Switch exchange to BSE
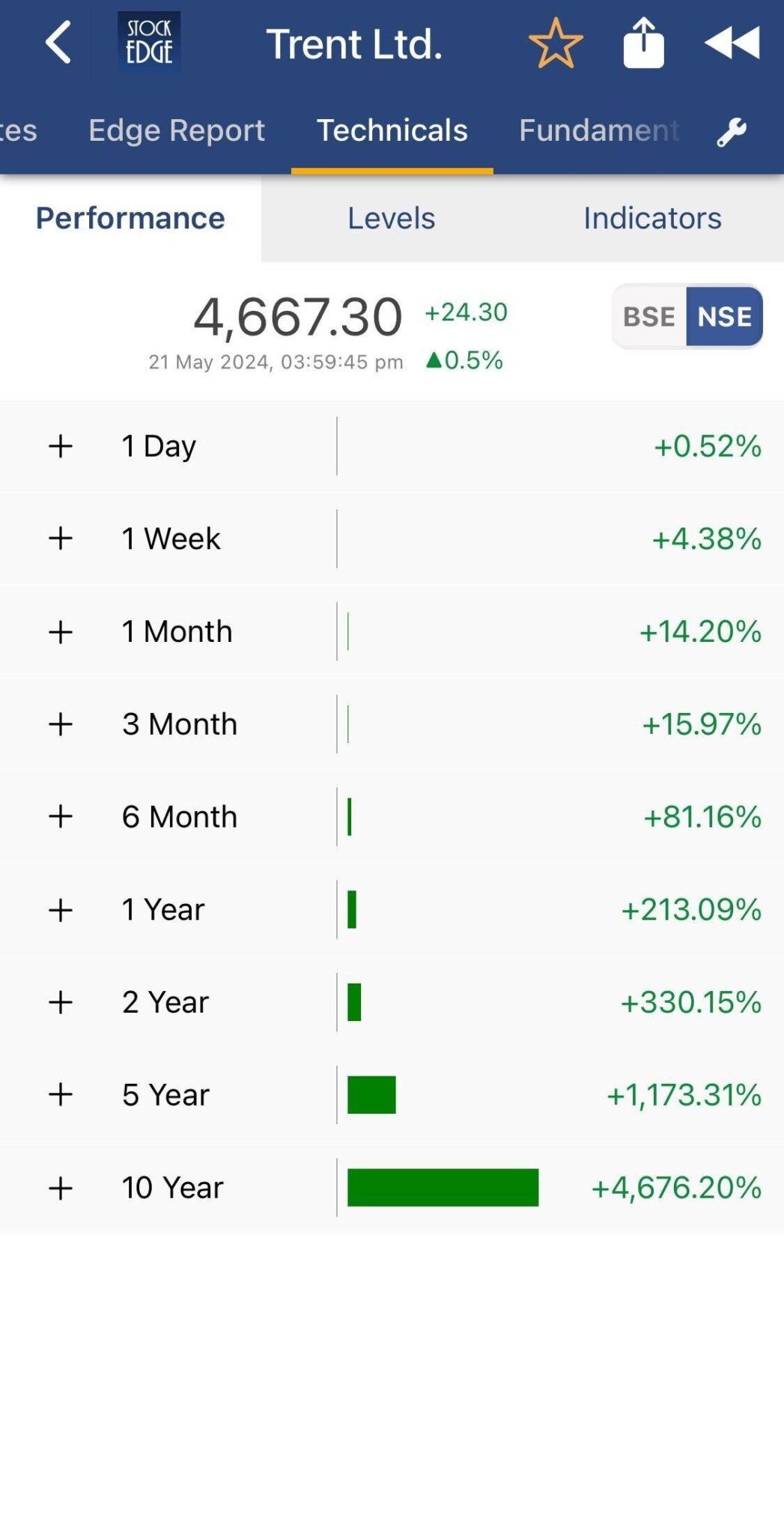Screen dimensions: 784x1534 pos(649,317)
